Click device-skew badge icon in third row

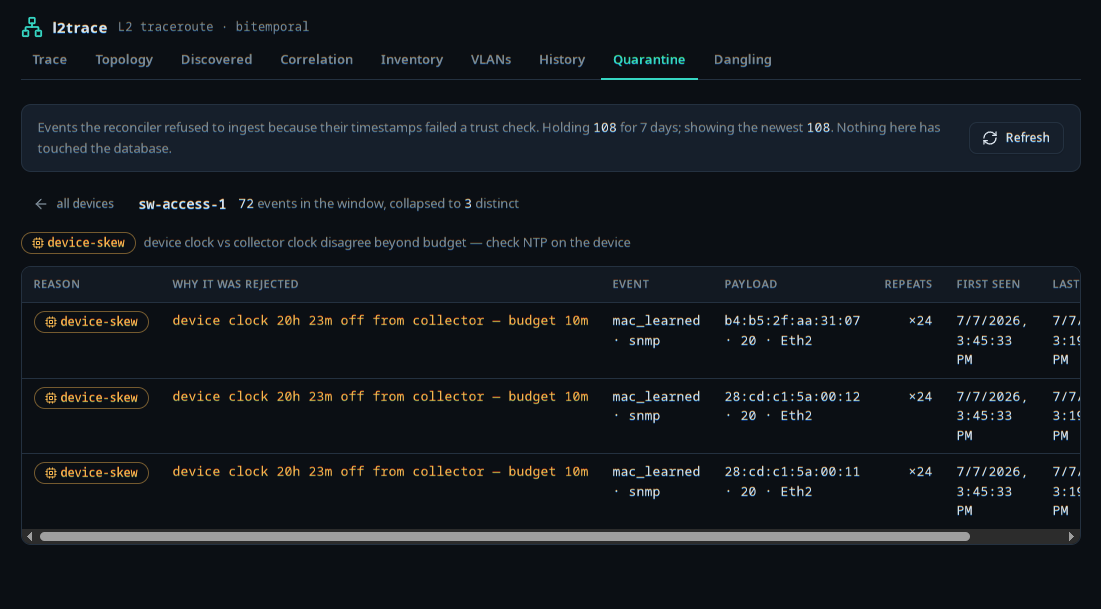[51, 473]
